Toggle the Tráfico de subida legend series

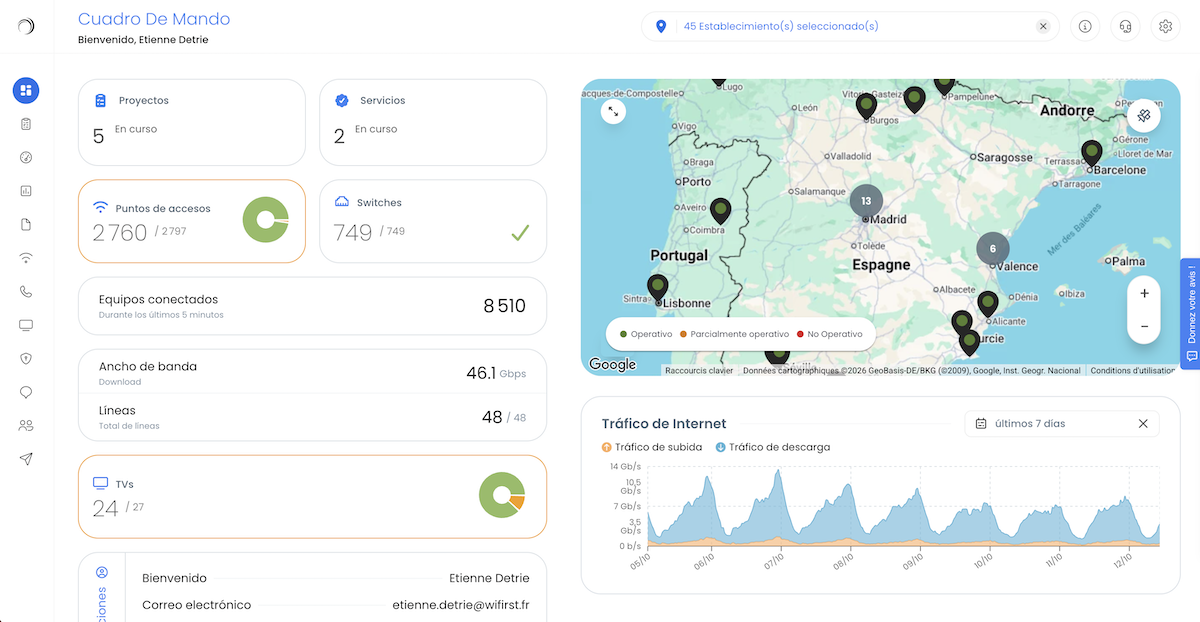pyautogui.click(x=652, y=447)
